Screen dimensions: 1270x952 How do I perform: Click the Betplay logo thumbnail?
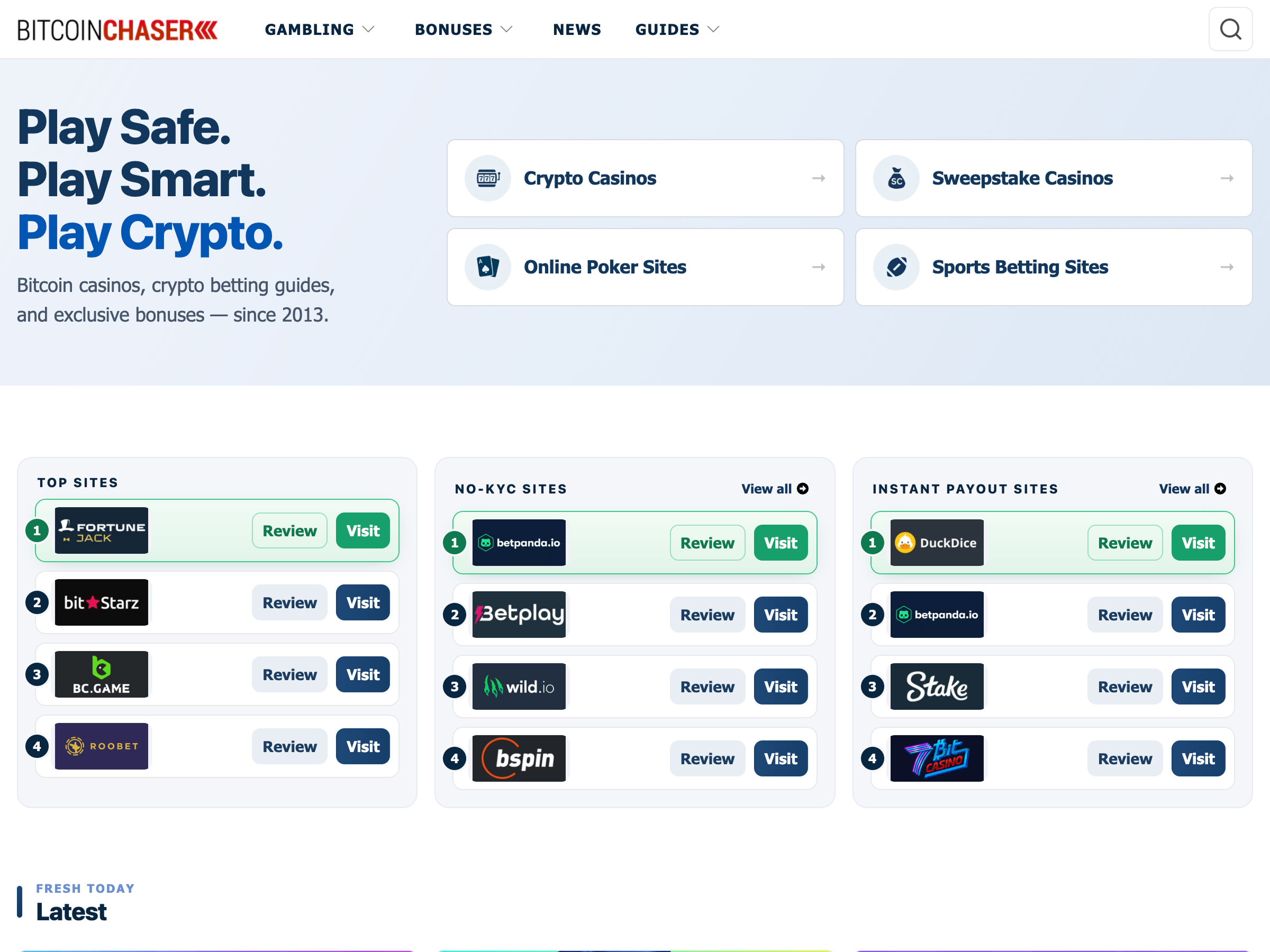[x=519, y=615]
